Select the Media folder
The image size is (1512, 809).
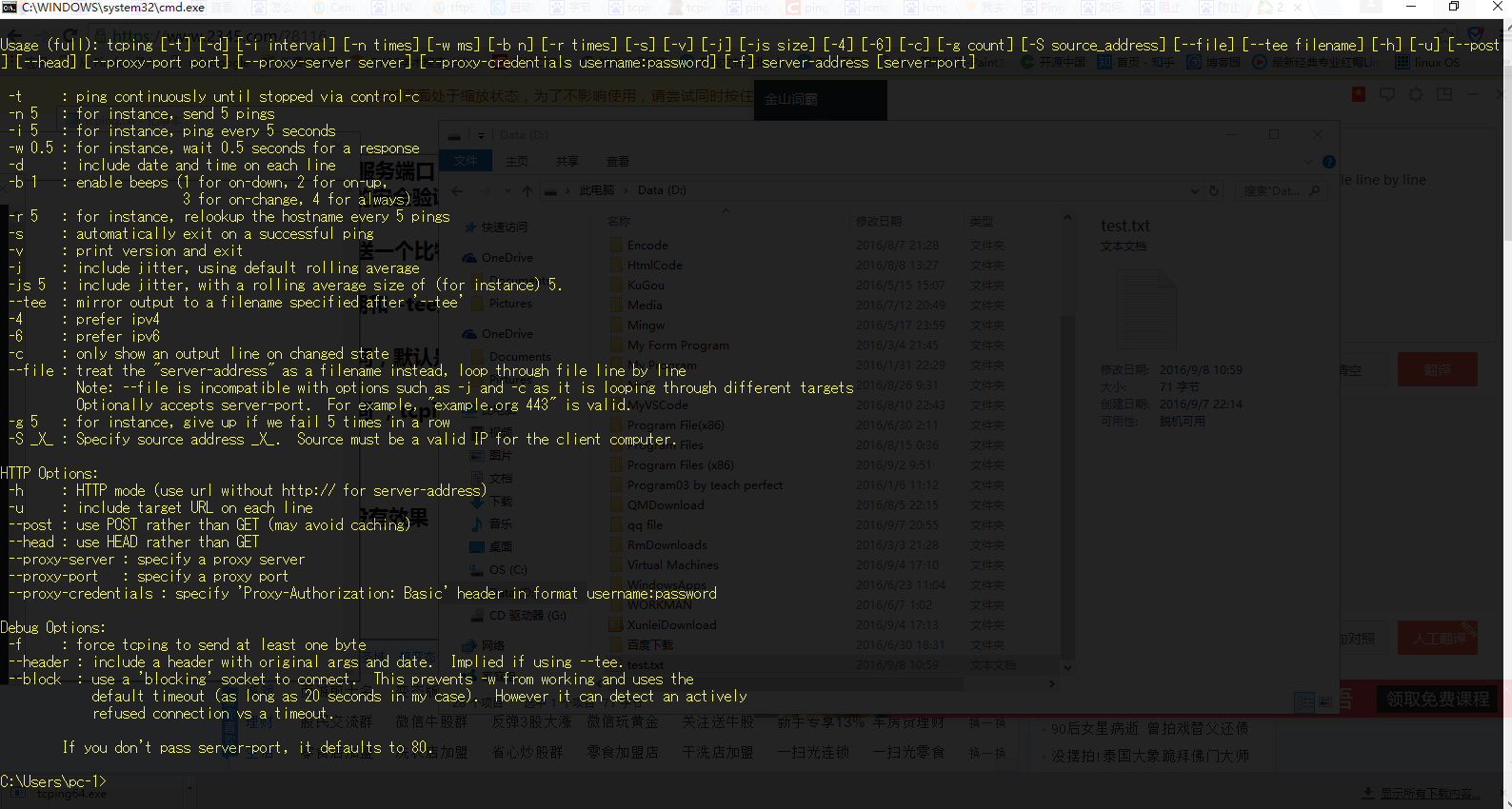click(x=645, y=306)
